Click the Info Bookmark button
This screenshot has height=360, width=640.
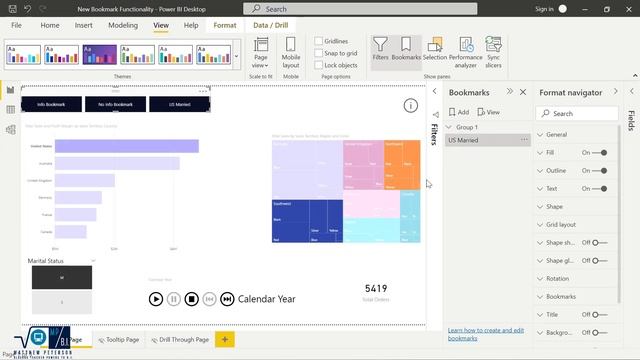click(x=51, y=104)
